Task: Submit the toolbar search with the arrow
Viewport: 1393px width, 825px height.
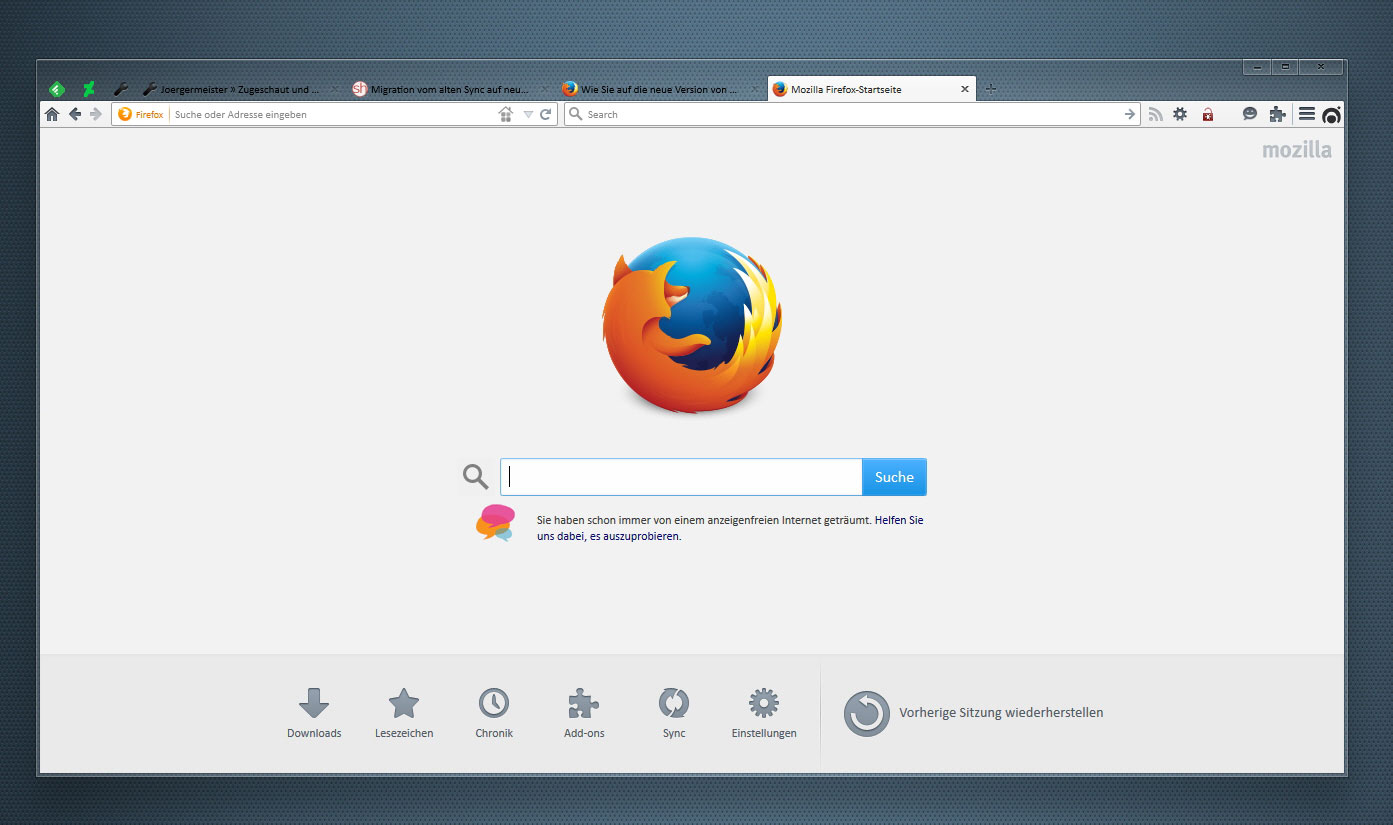Action: 1130,114
